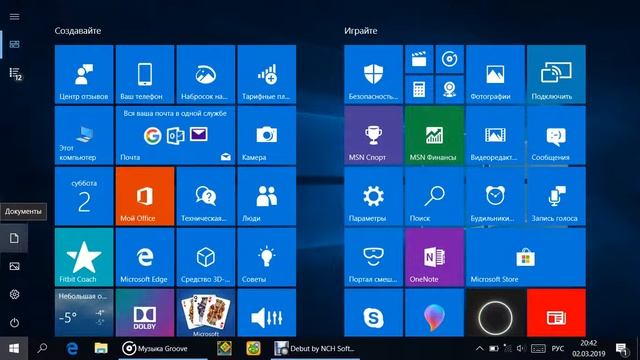640x360 pixels.
Task: Open the Советы tips tile
Action: coord(267,257)
